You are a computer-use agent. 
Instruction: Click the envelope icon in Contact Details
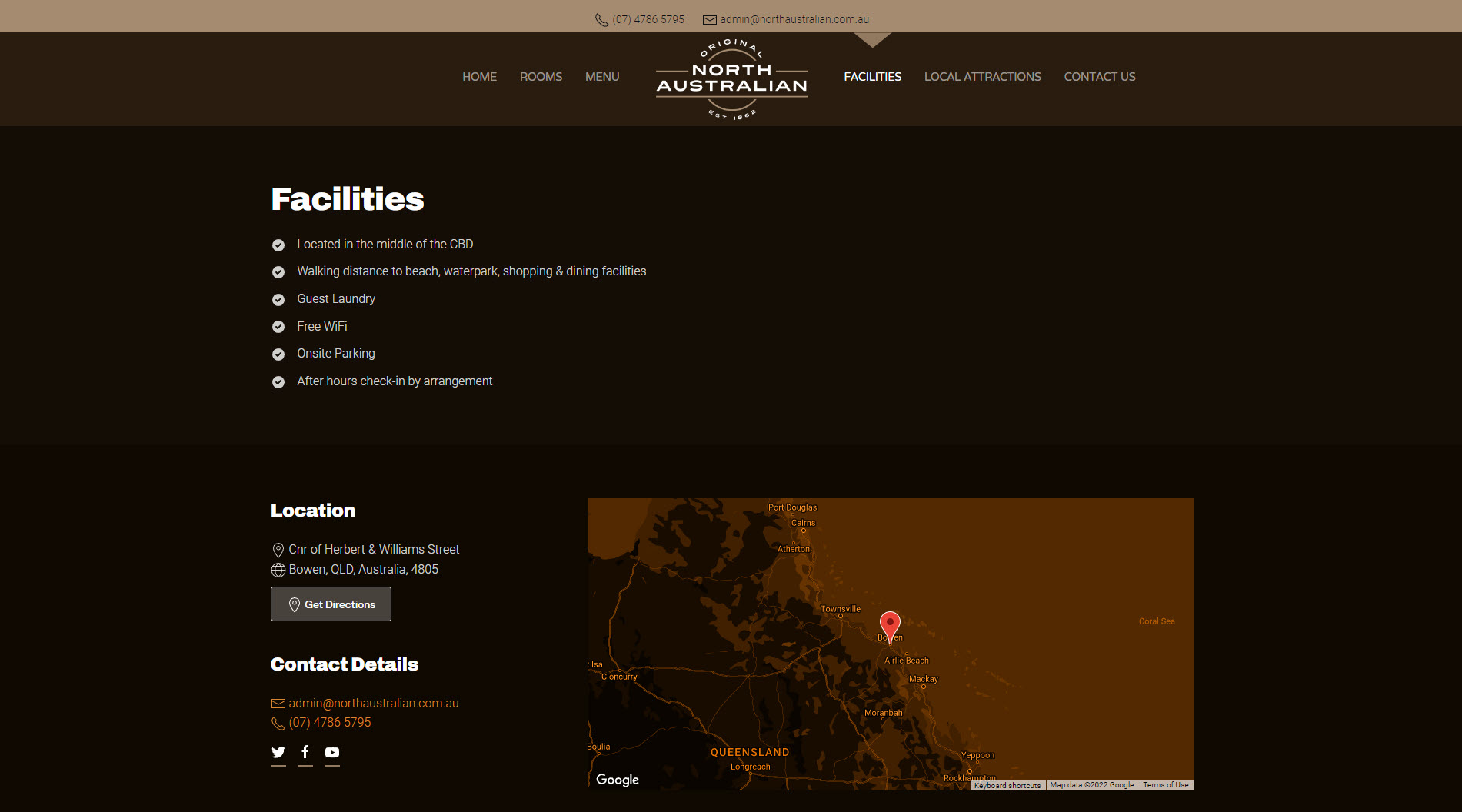(x=278, y=704)
